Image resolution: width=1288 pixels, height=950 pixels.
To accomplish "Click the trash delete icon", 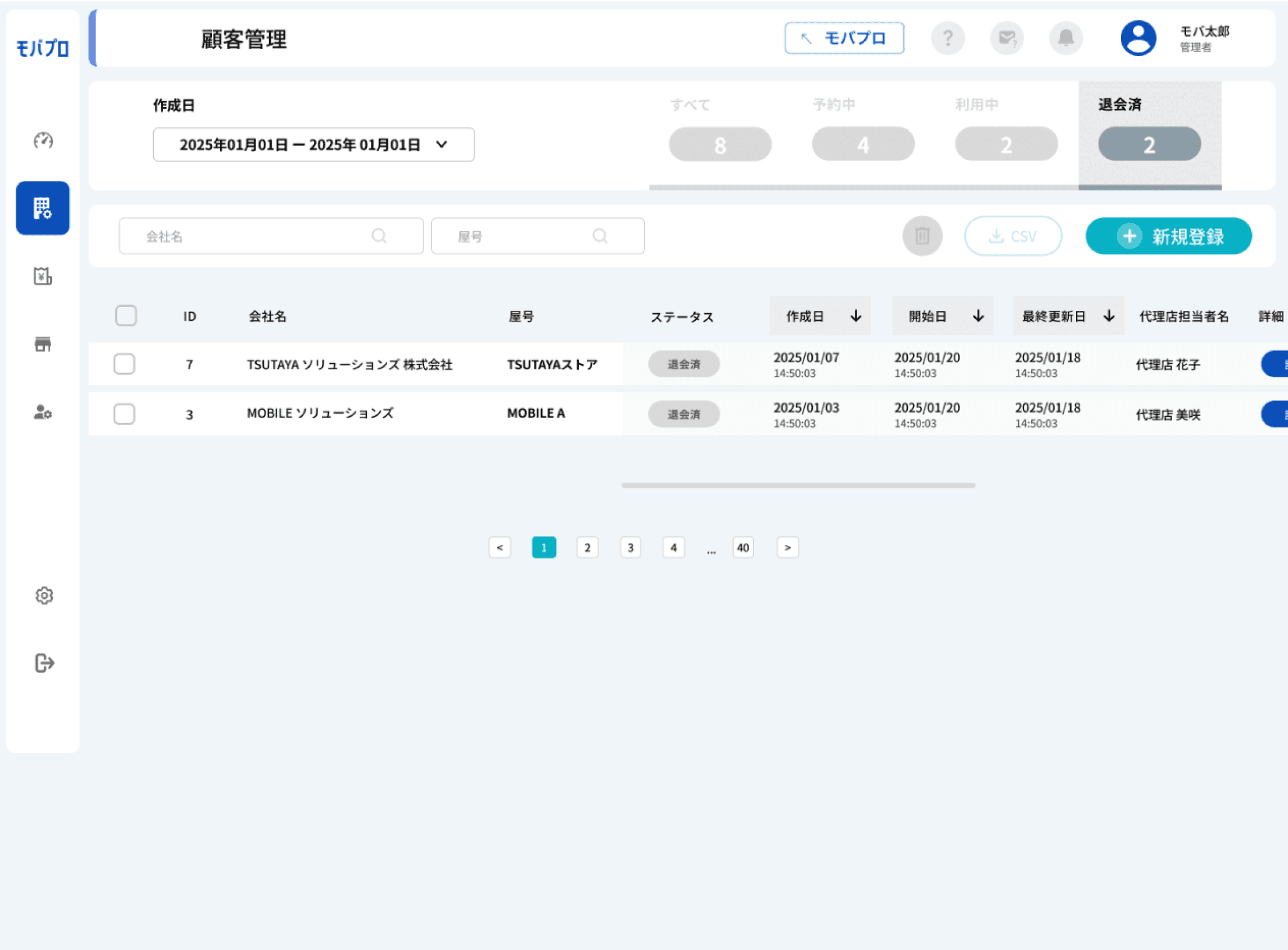I will point(922,236).
